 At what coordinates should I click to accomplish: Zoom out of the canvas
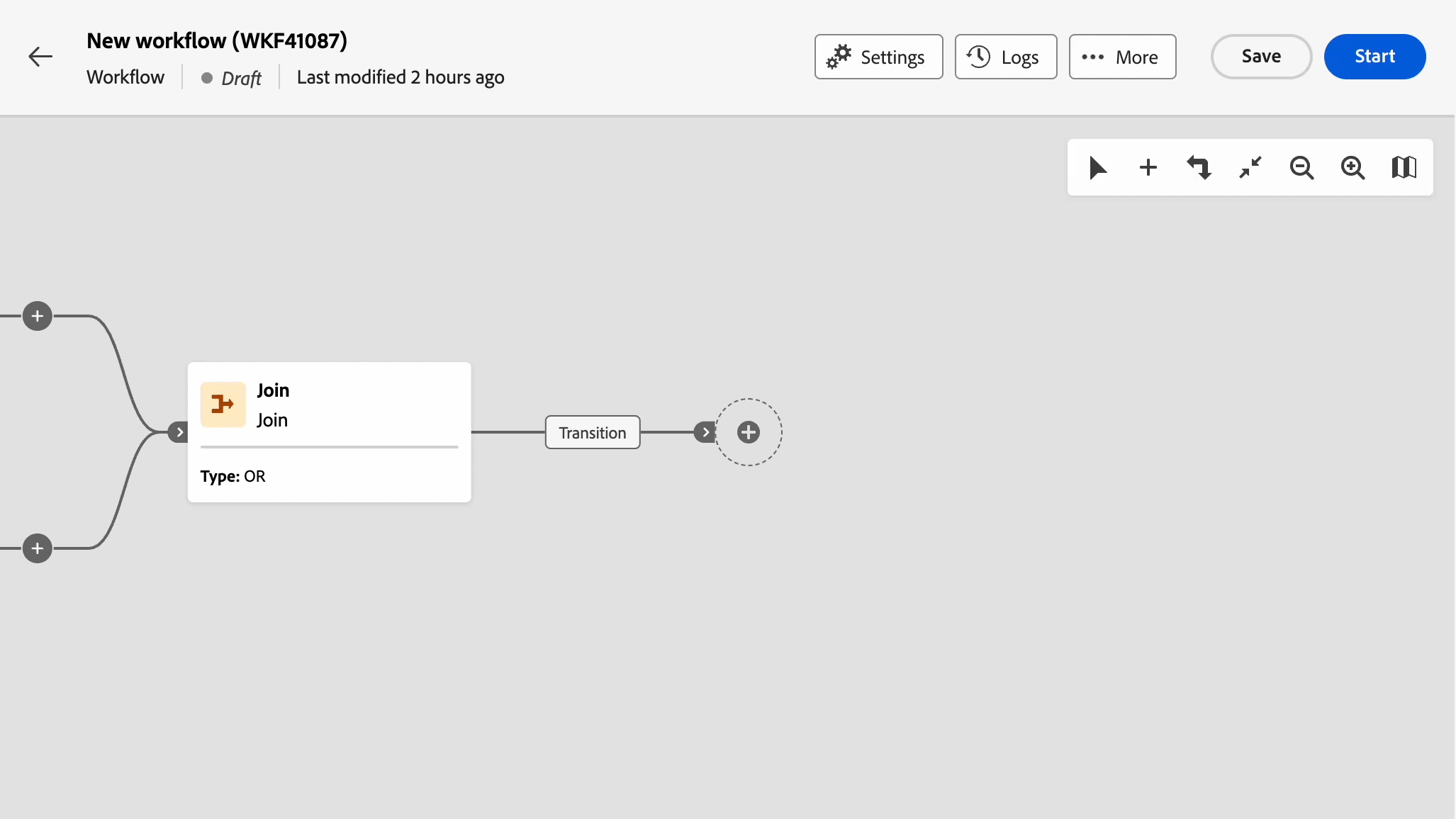tap(1301, 168)
